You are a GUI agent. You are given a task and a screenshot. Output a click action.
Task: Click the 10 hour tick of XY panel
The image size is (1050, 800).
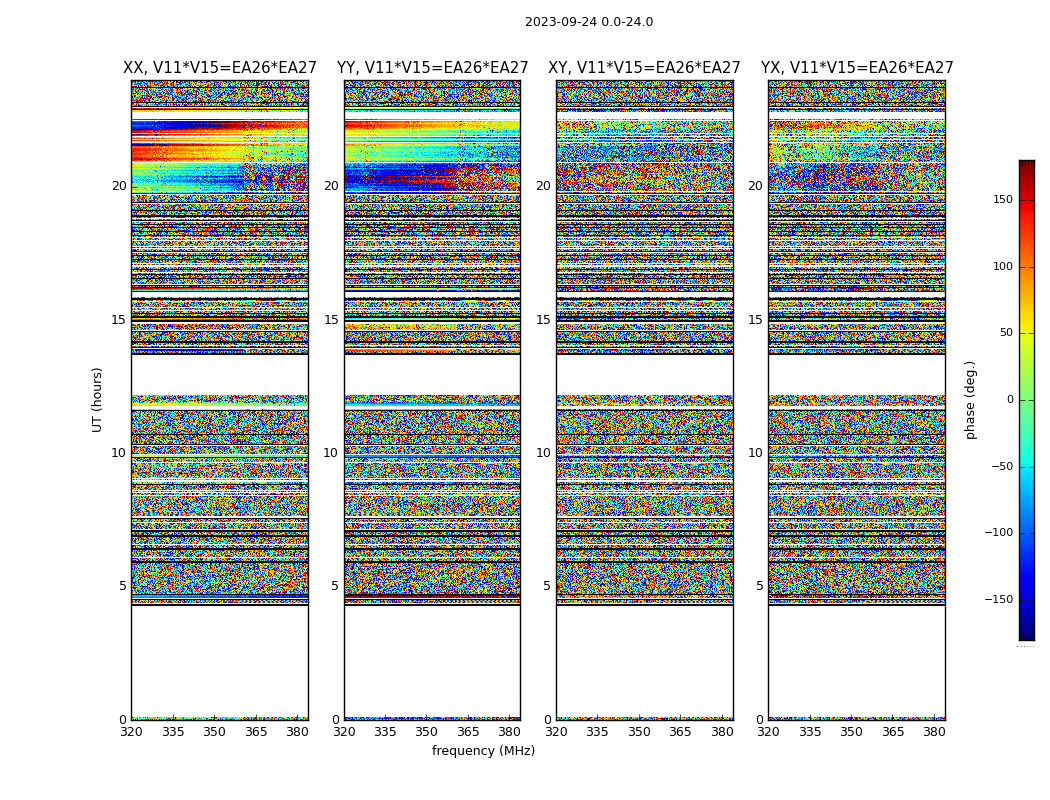(x=543, y=453)
